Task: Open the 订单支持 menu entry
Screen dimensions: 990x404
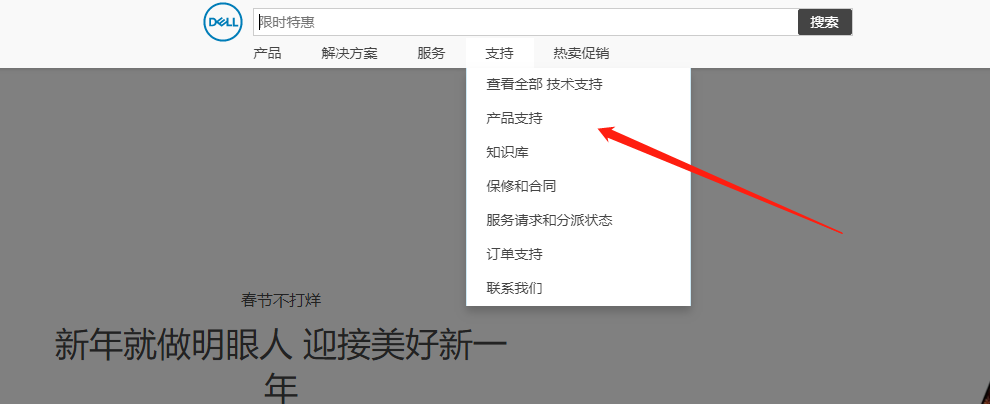Action: (x=514, y=254)
